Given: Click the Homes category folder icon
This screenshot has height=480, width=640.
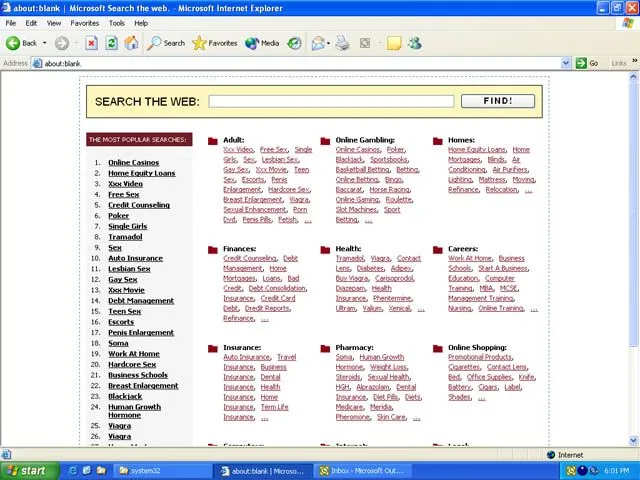Looking at the screenshot, I should point(438,141).
